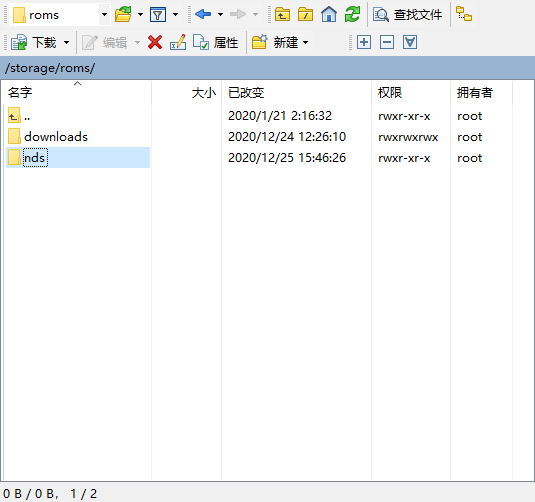The width and height of the screenshot is (535, 502).
Task: Select the downloads folder
Action: tap(56, 137)
